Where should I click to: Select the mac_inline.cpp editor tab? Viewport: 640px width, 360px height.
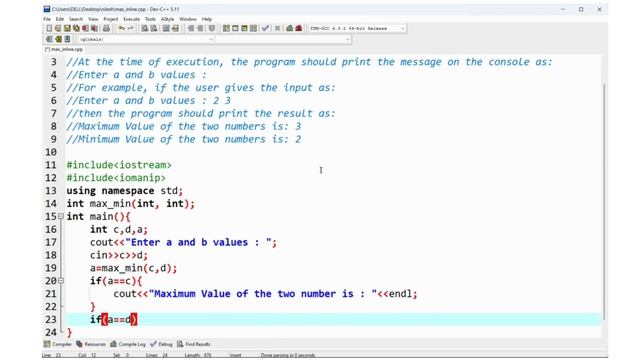pyautogui.click(x=64, y=49)
